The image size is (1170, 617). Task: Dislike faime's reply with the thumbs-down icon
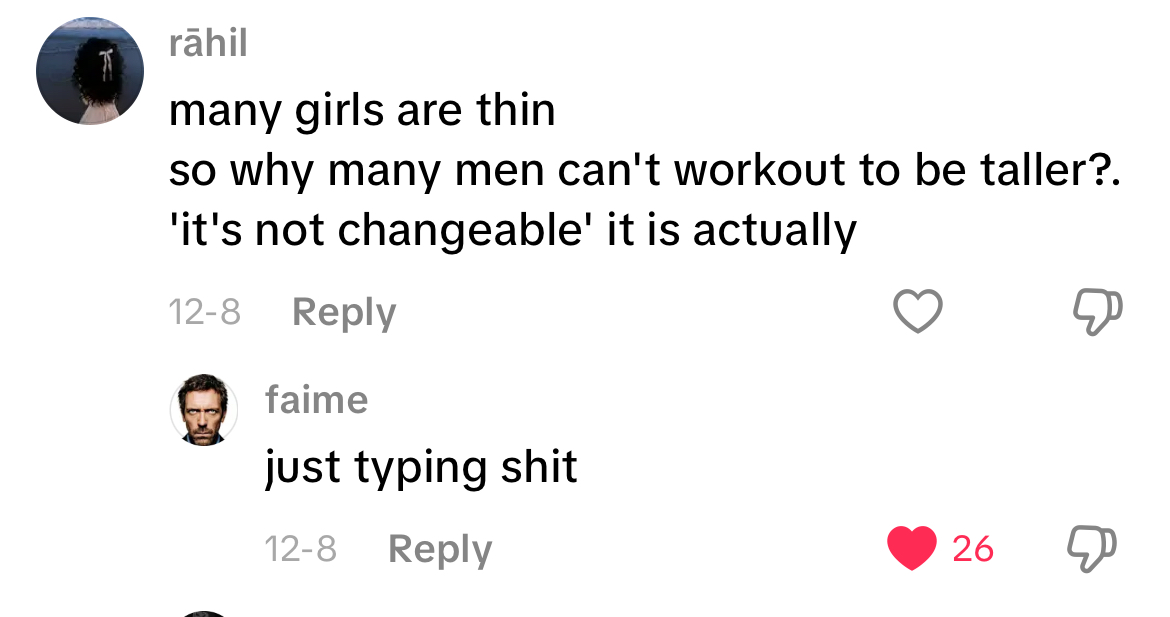point(1092,549)
